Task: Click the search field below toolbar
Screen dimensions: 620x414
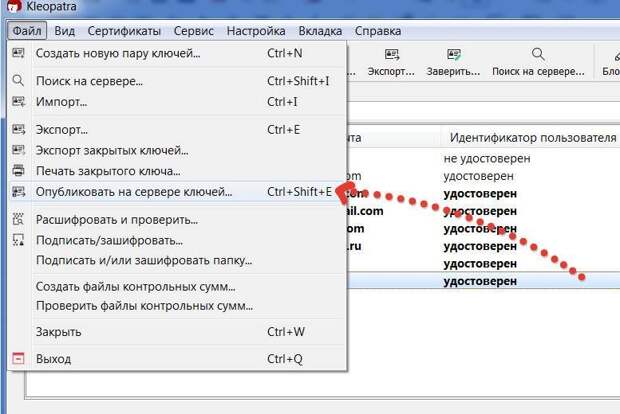Action: [484, 112]
